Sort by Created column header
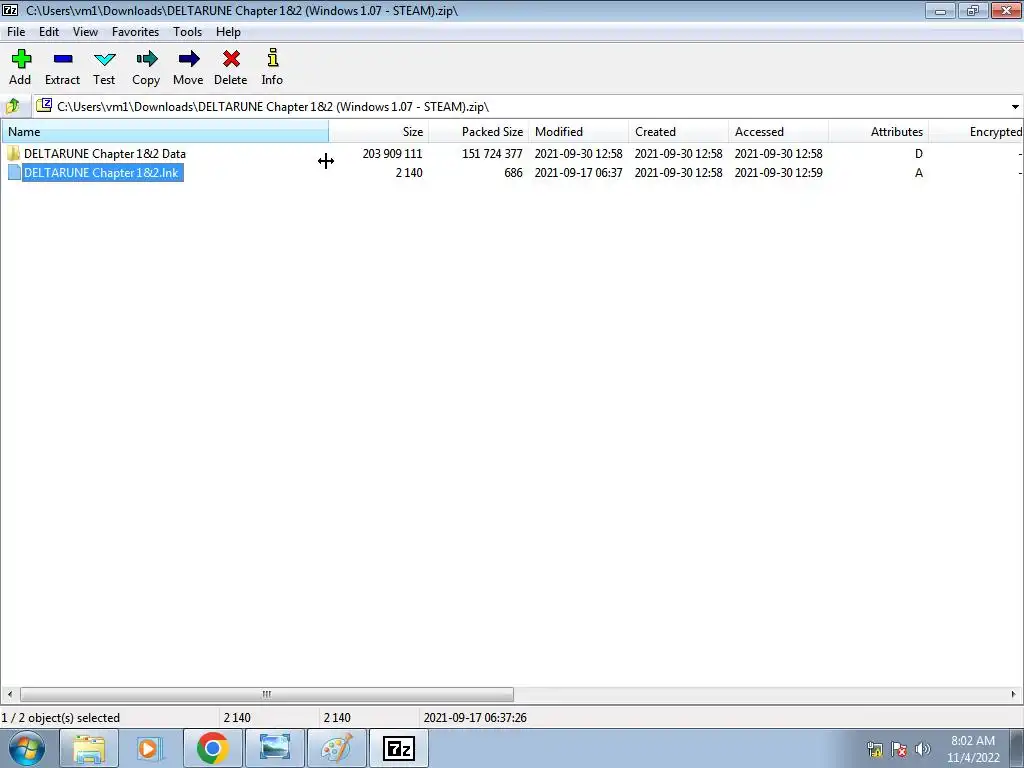 click(x=679, y=131)
